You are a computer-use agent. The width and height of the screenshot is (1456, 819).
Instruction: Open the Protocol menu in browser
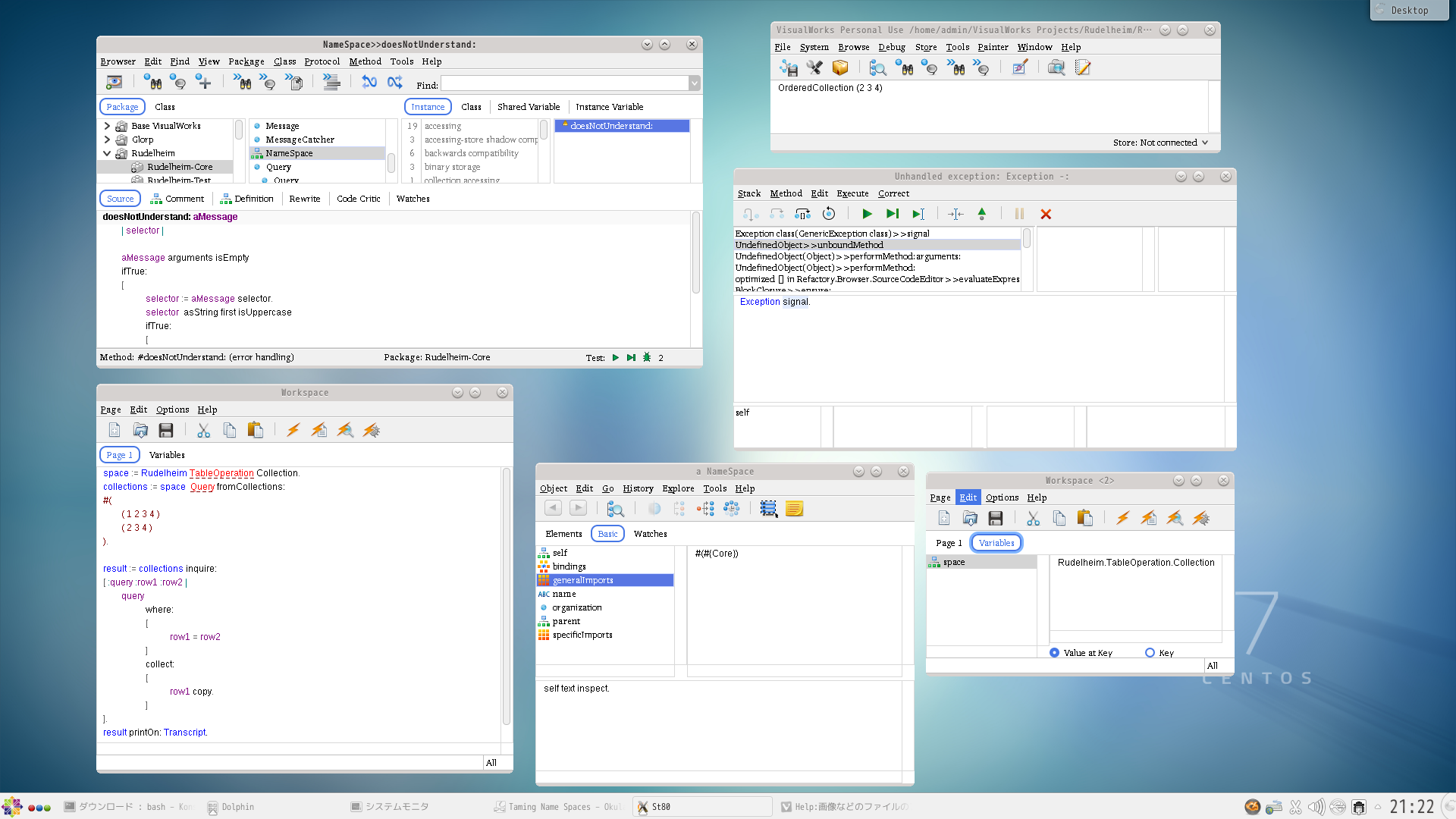[x=322, y=61]
